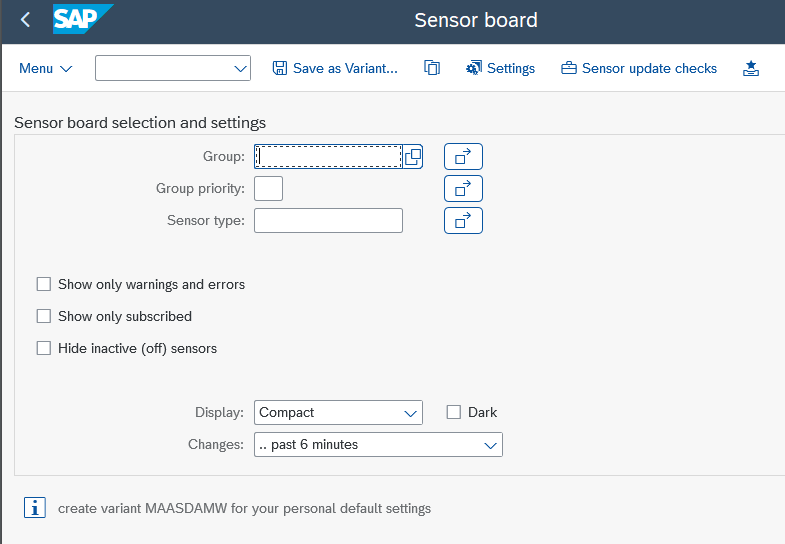This screenshot has height=544, width=785.
Task: Click multiple selection button for Group row
Action: (x=463, y=156)
